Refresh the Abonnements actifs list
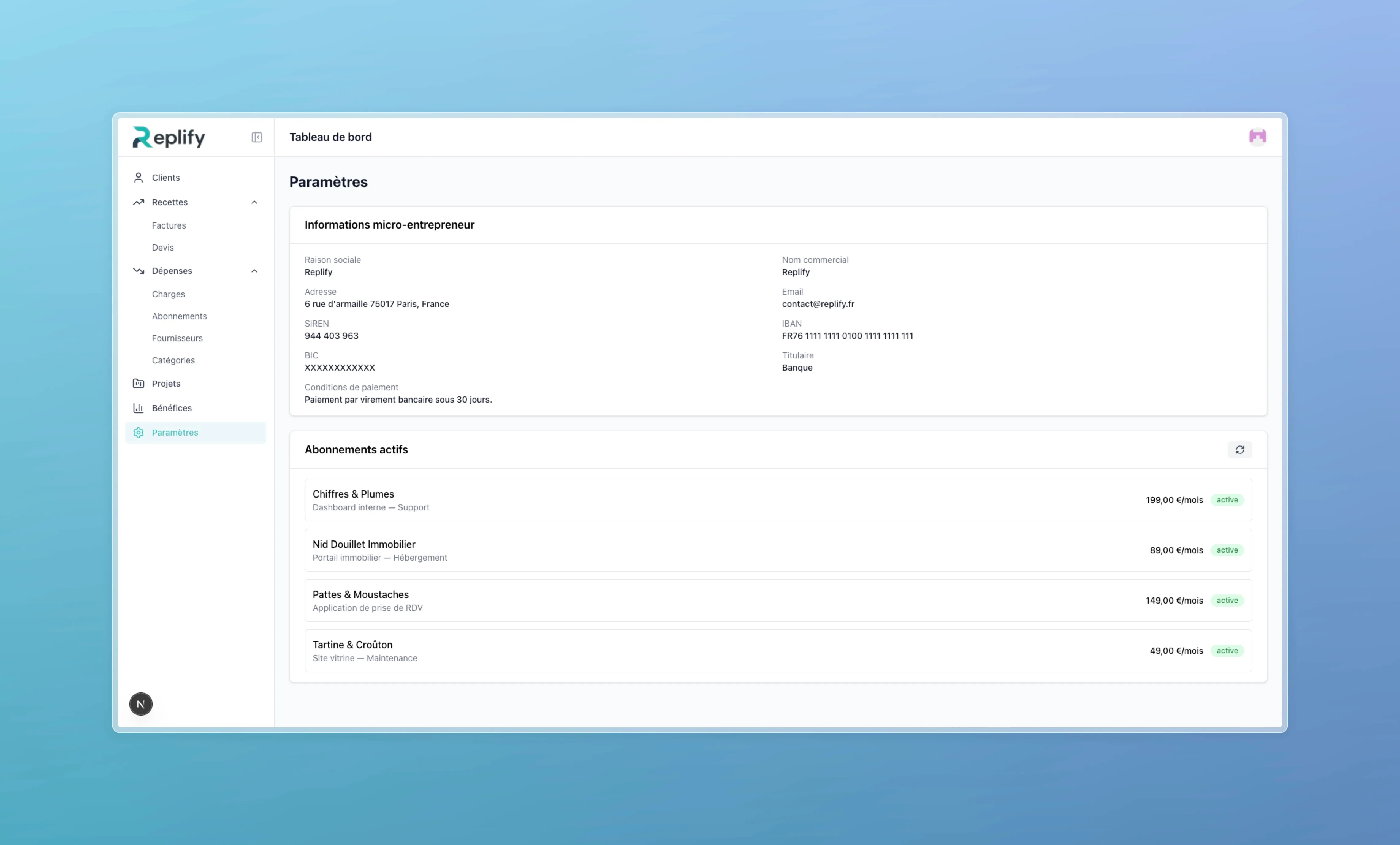Viewport: 1400px width, 845px height. [1240, 449]
